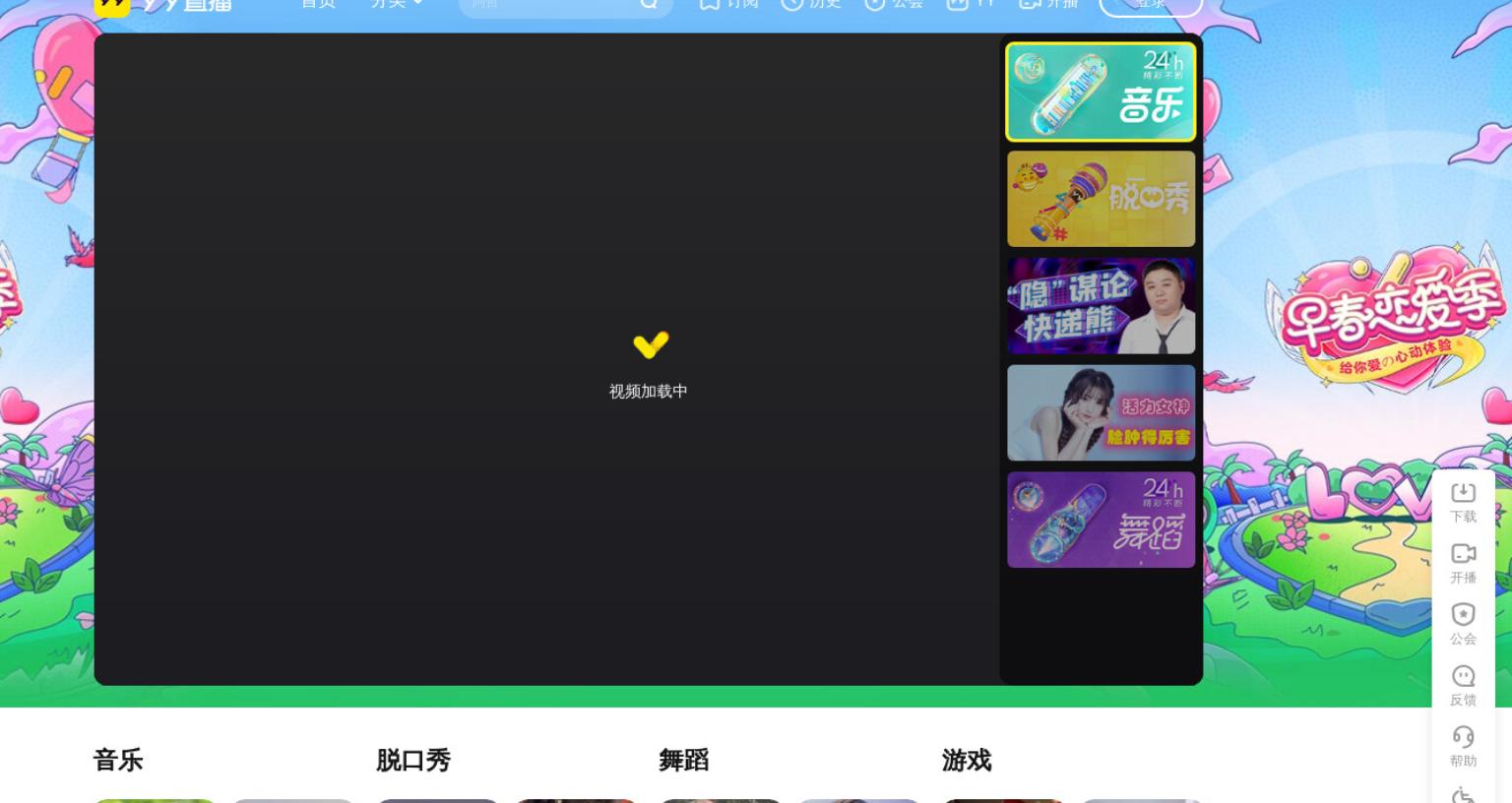1512x803 pixels.
Task: Select the 24h 舞蹈 channel thumbnail
Action: pos(1101,520)
